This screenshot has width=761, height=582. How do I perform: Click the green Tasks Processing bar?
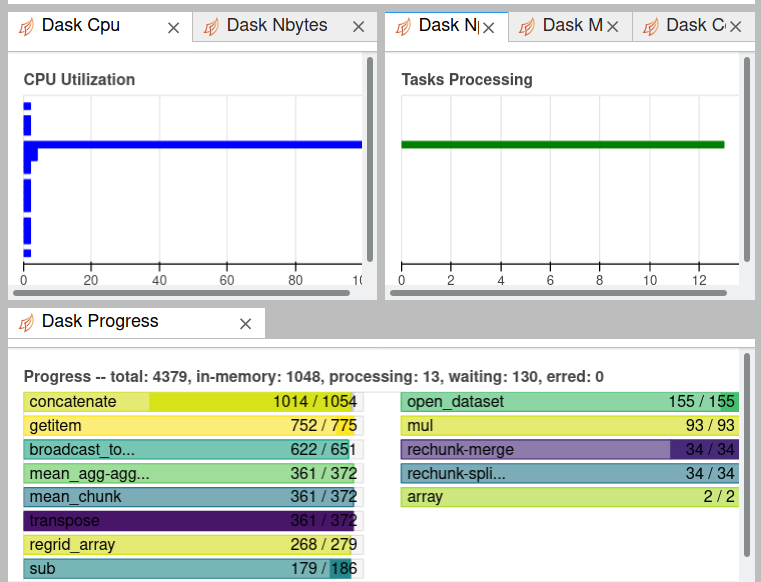(x=563, y=145)
